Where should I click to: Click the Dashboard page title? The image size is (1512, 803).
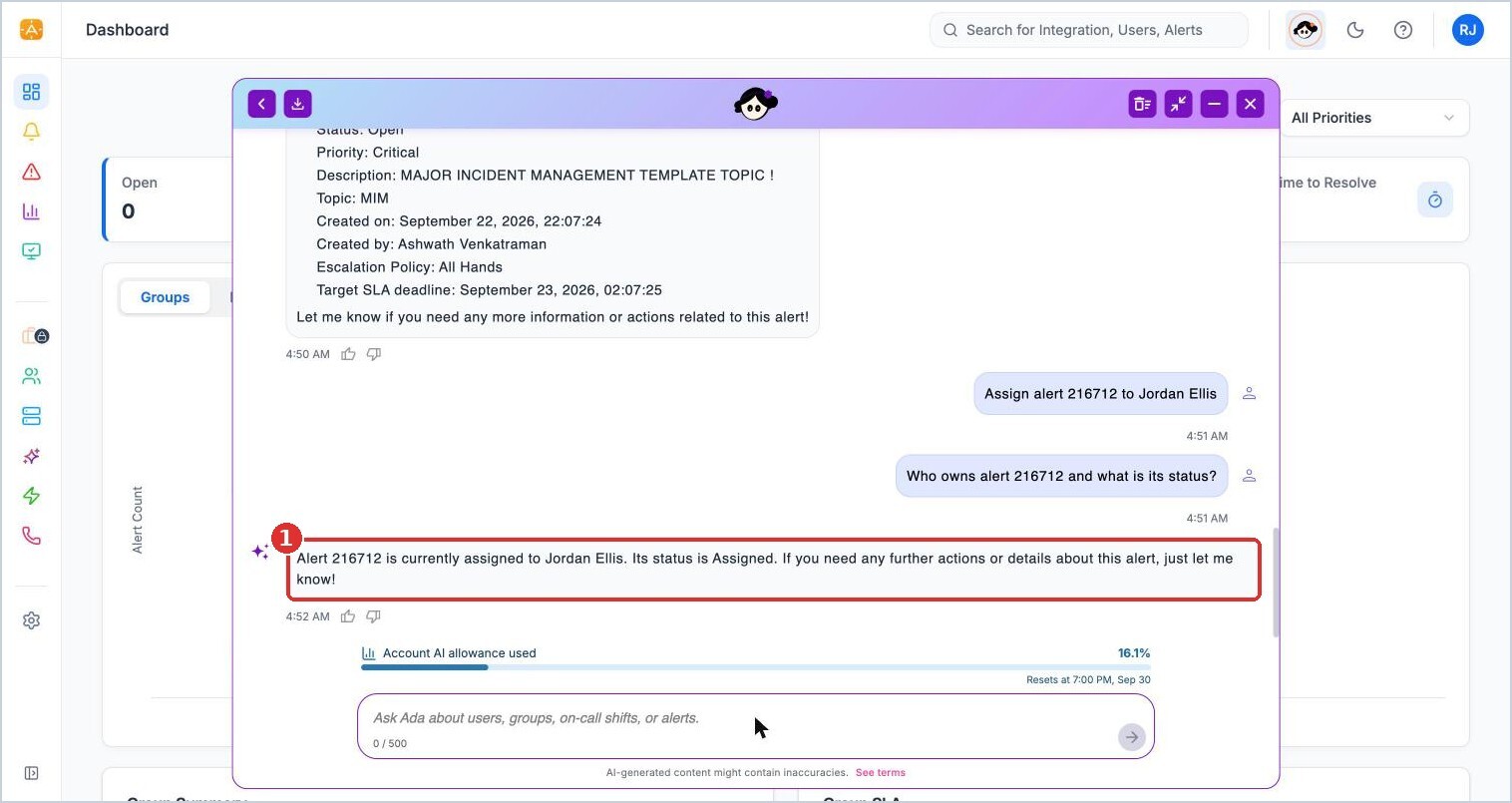(x=128, y=30)
